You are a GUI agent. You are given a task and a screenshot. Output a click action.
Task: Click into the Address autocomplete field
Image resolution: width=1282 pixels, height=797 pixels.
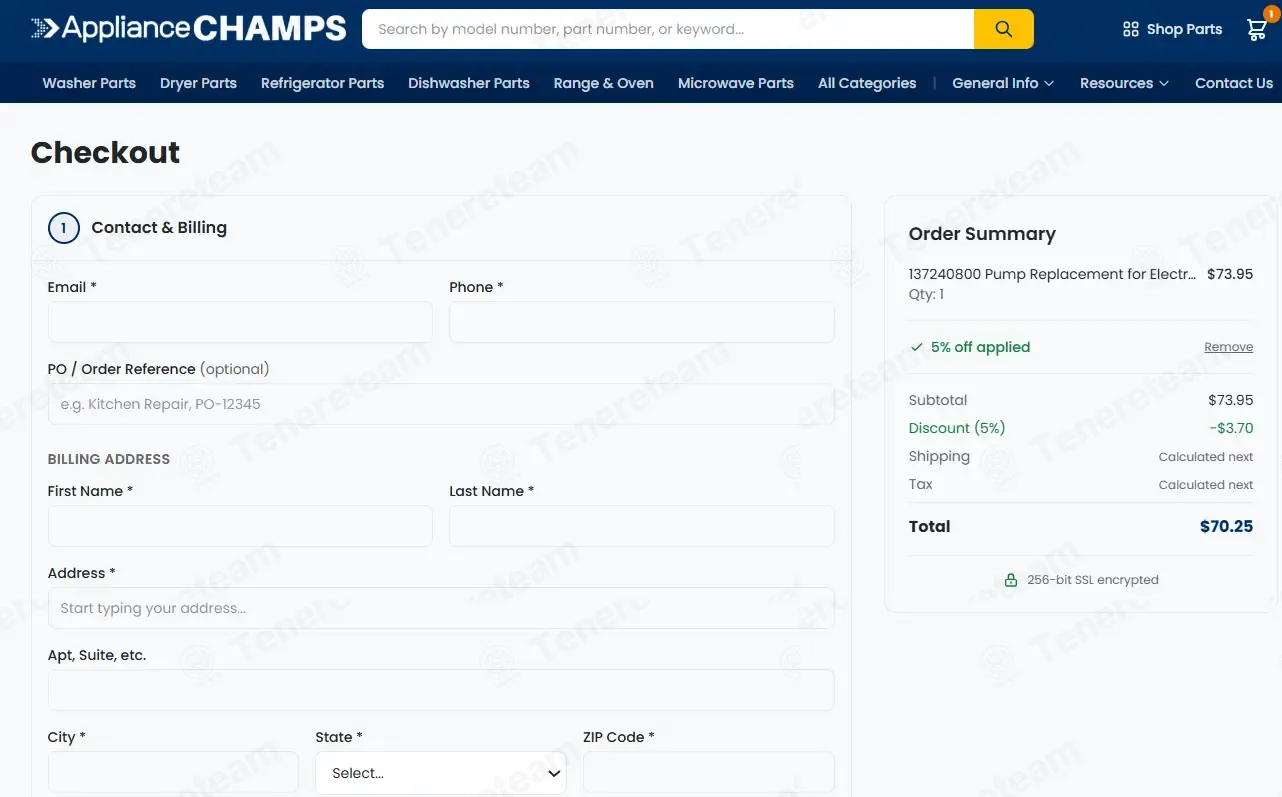click(441, 608)
